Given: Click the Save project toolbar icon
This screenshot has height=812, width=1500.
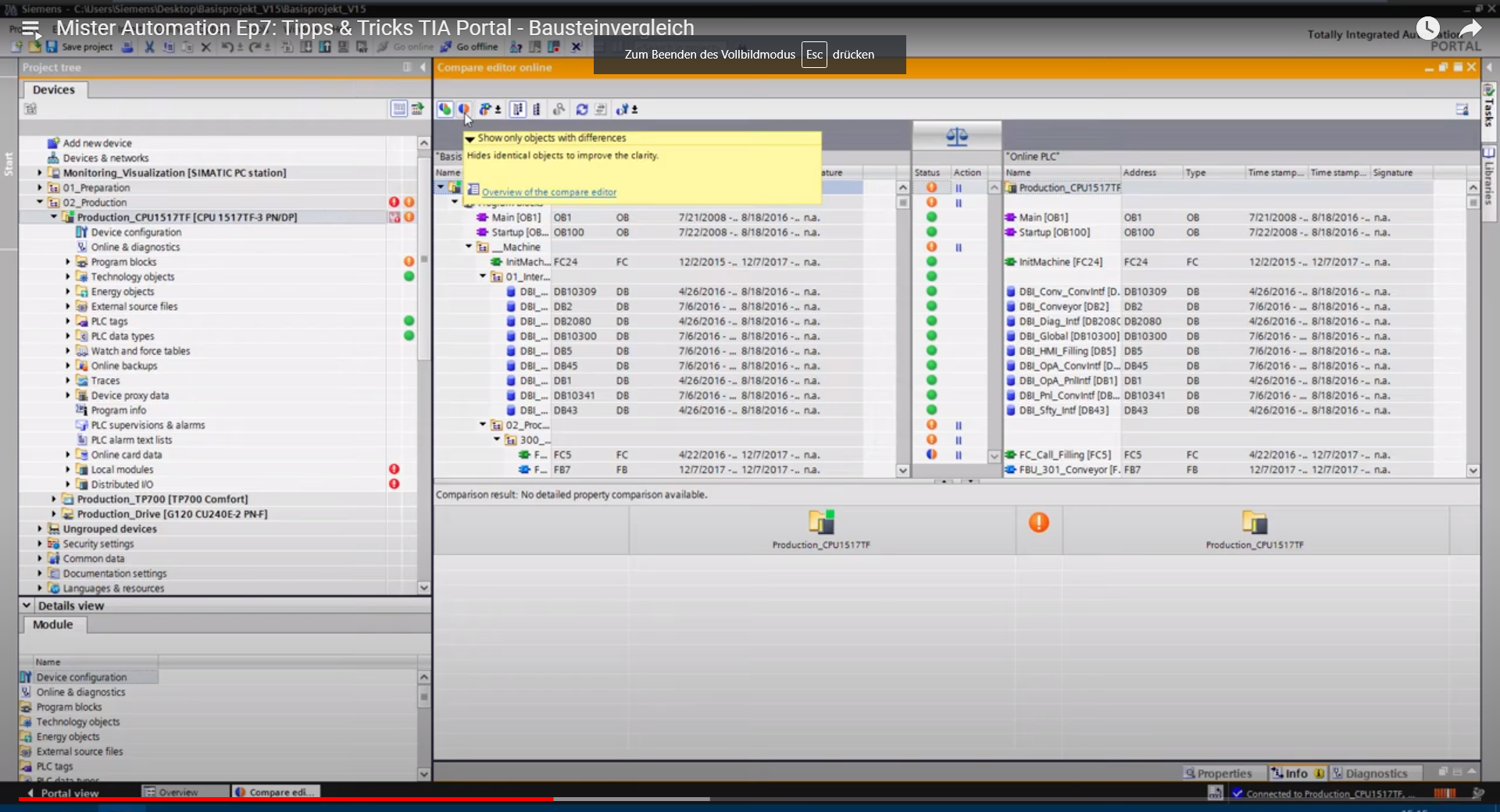Looking at the screenshot, I should click(52, 47).
